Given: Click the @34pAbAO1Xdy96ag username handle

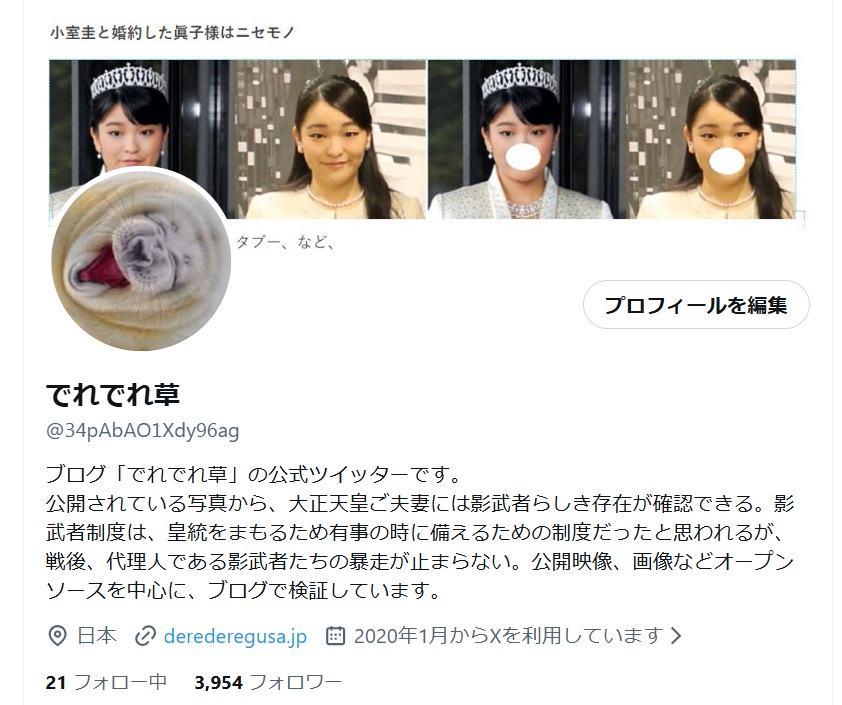Looking at the screenshot, I should 142,431.
